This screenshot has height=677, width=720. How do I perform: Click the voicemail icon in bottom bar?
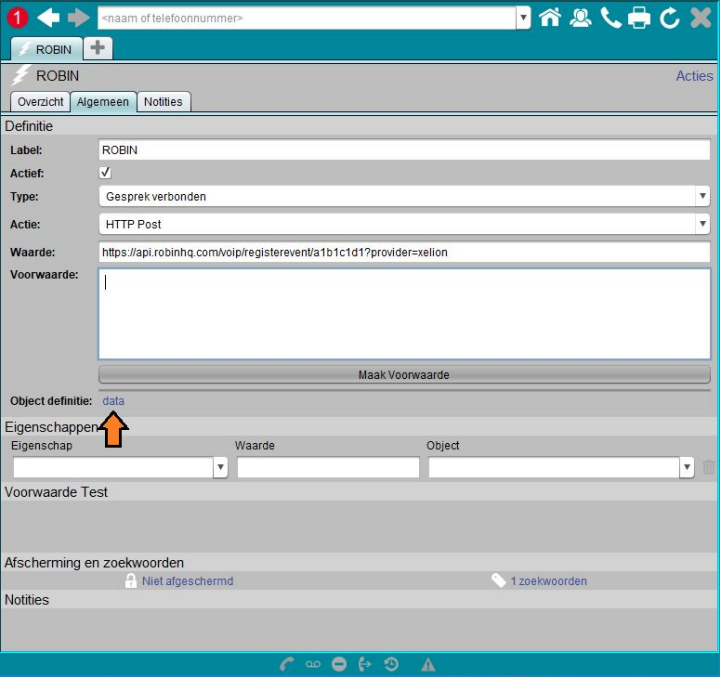(x=313, y=664)
